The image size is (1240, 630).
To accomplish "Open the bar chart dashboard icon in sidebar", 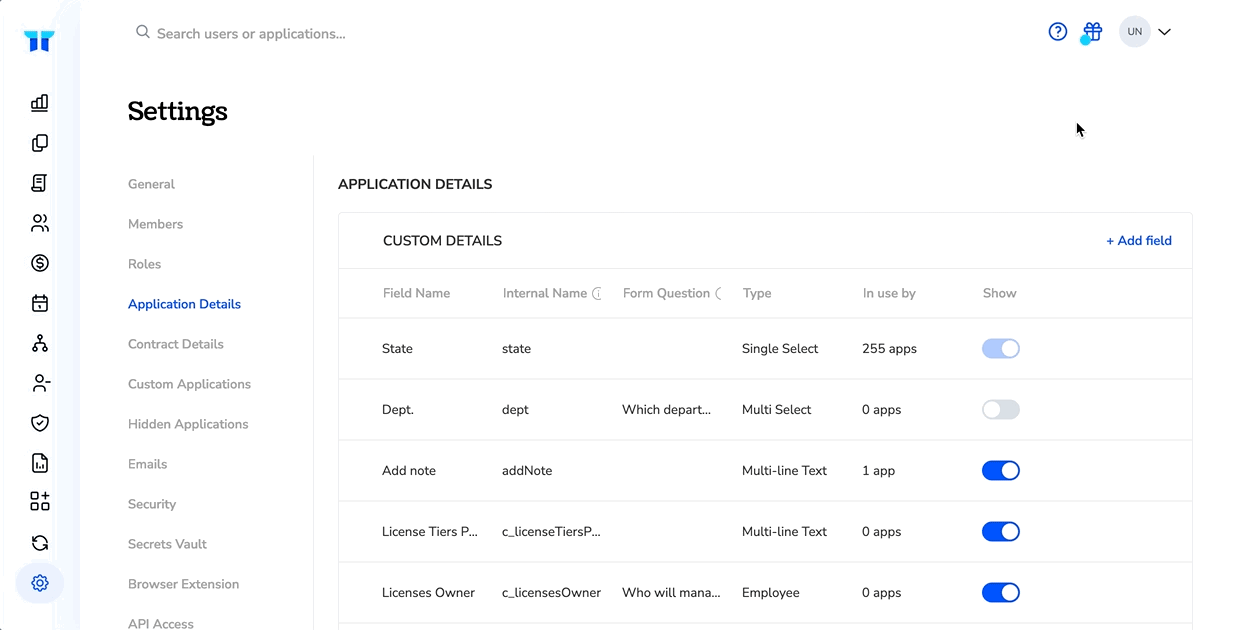I will pyautogui.click(x=40, y=103).
